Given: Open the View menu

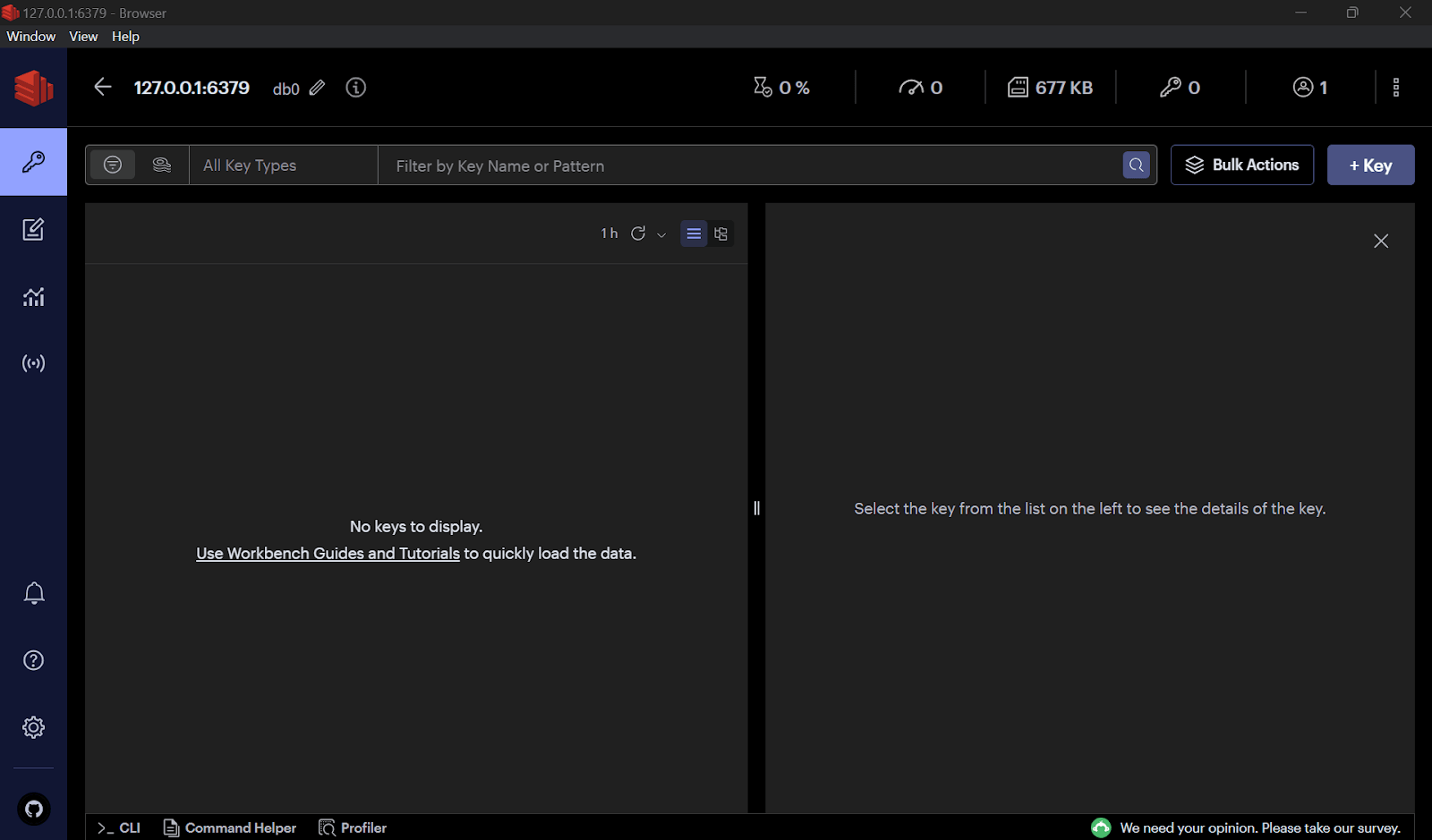Looking at the screenshot, I should [x=83, y=37].
